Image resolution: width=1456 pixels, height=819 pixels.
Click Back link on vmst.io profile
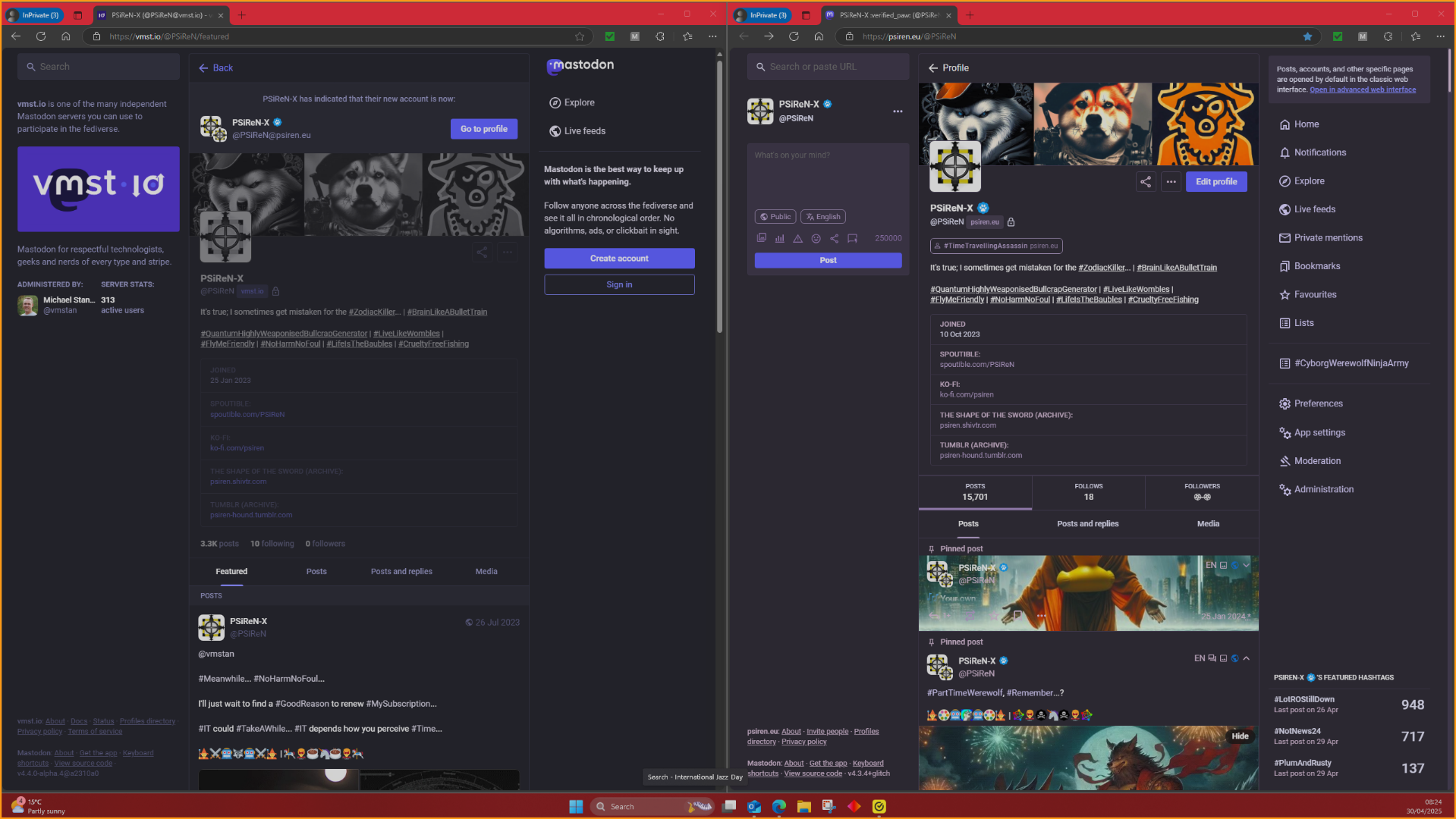[x=215, y=67]
